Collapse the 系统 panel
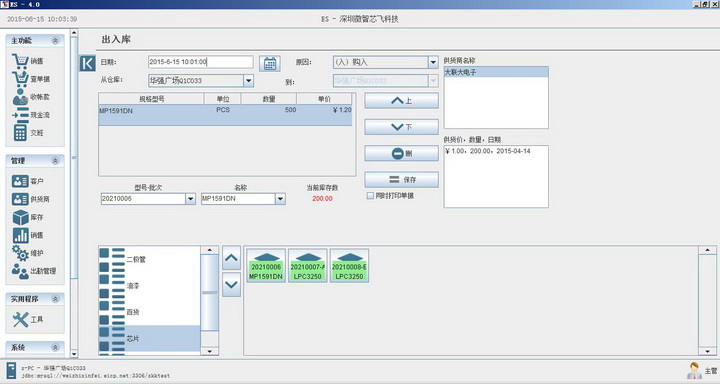Viewport: 720px width, 384px height. tap(56, 348)
